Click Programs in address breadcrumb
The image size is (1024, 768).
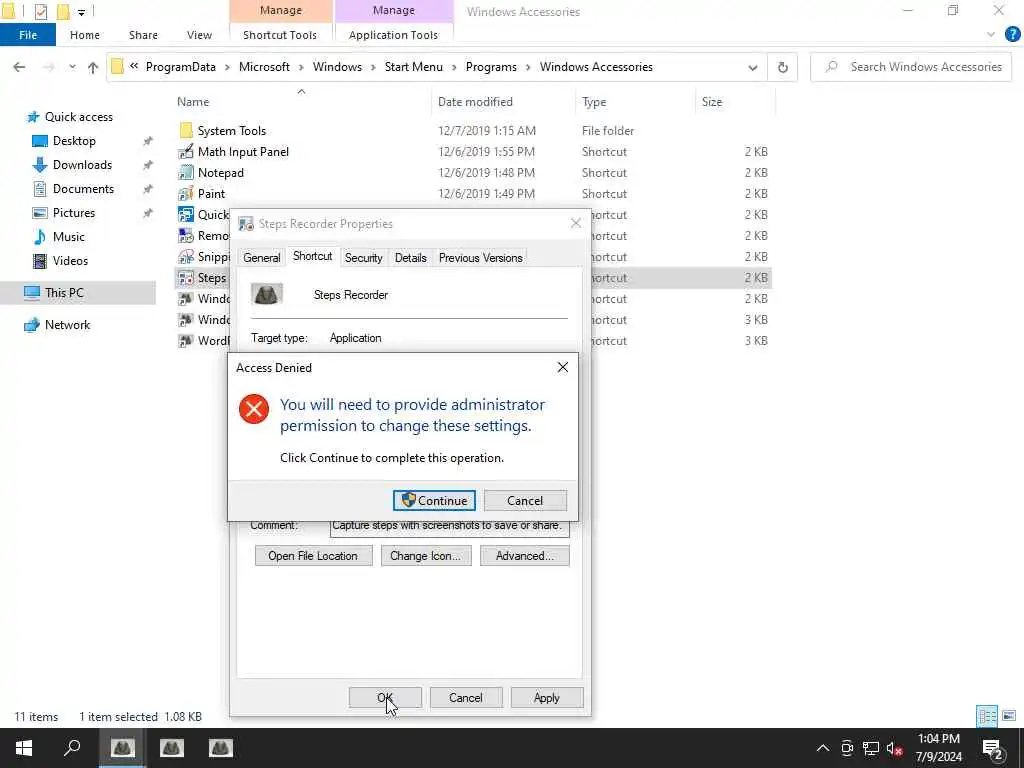tap(491, 67)
